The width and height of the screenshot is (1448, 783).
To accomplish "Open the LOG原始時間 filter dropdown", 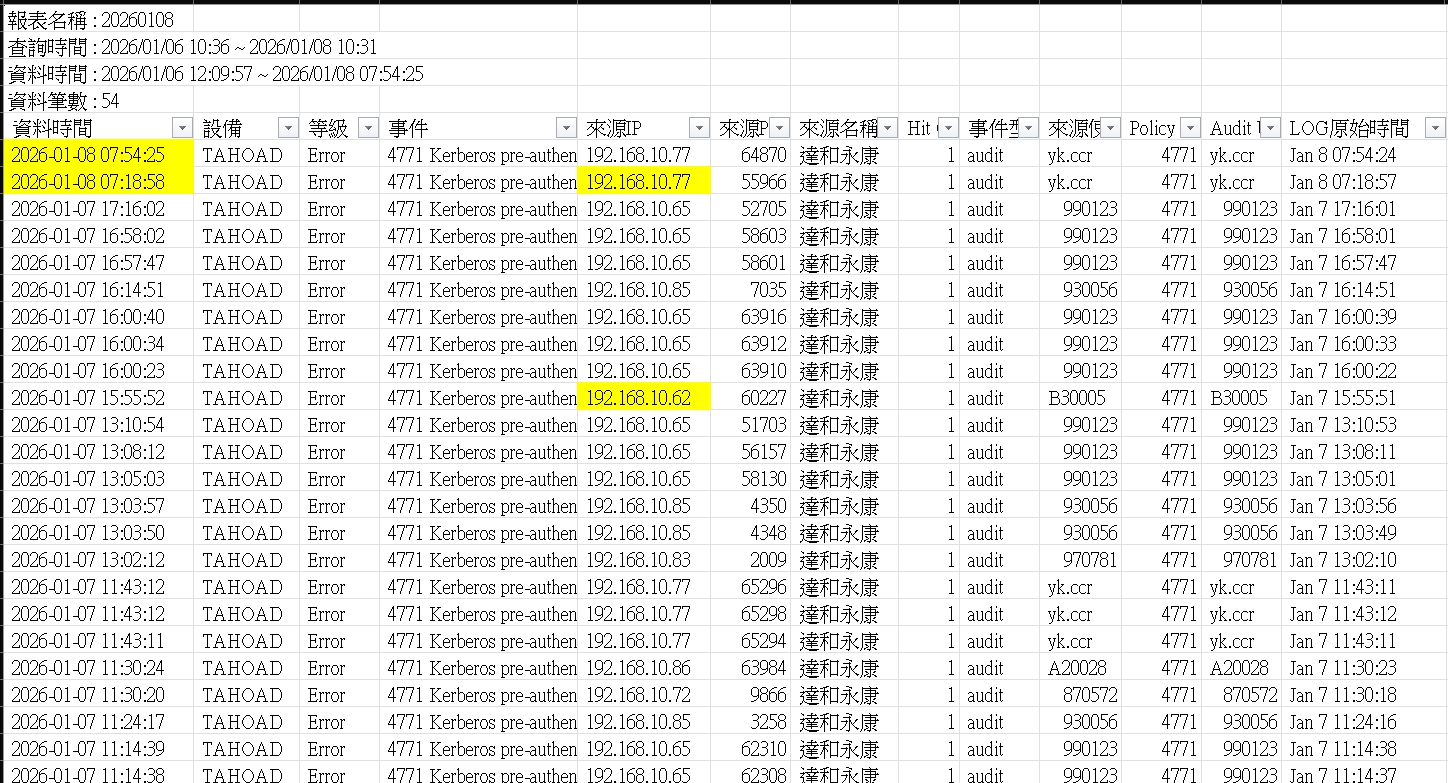I will [x=1435, y=128].
